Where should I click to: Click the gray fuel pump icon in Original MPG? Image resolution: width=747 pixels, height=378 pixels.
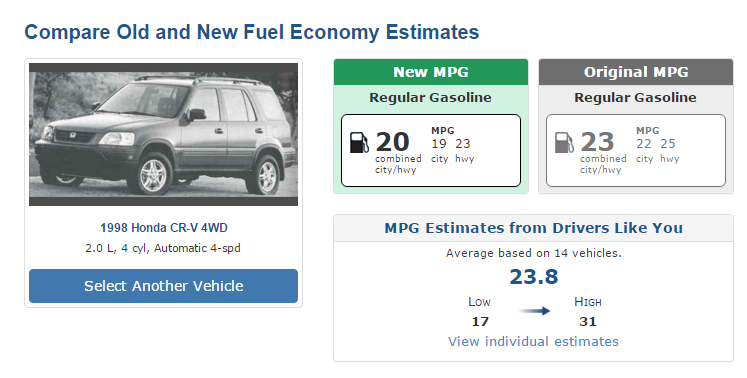click(x=564, y=143)
